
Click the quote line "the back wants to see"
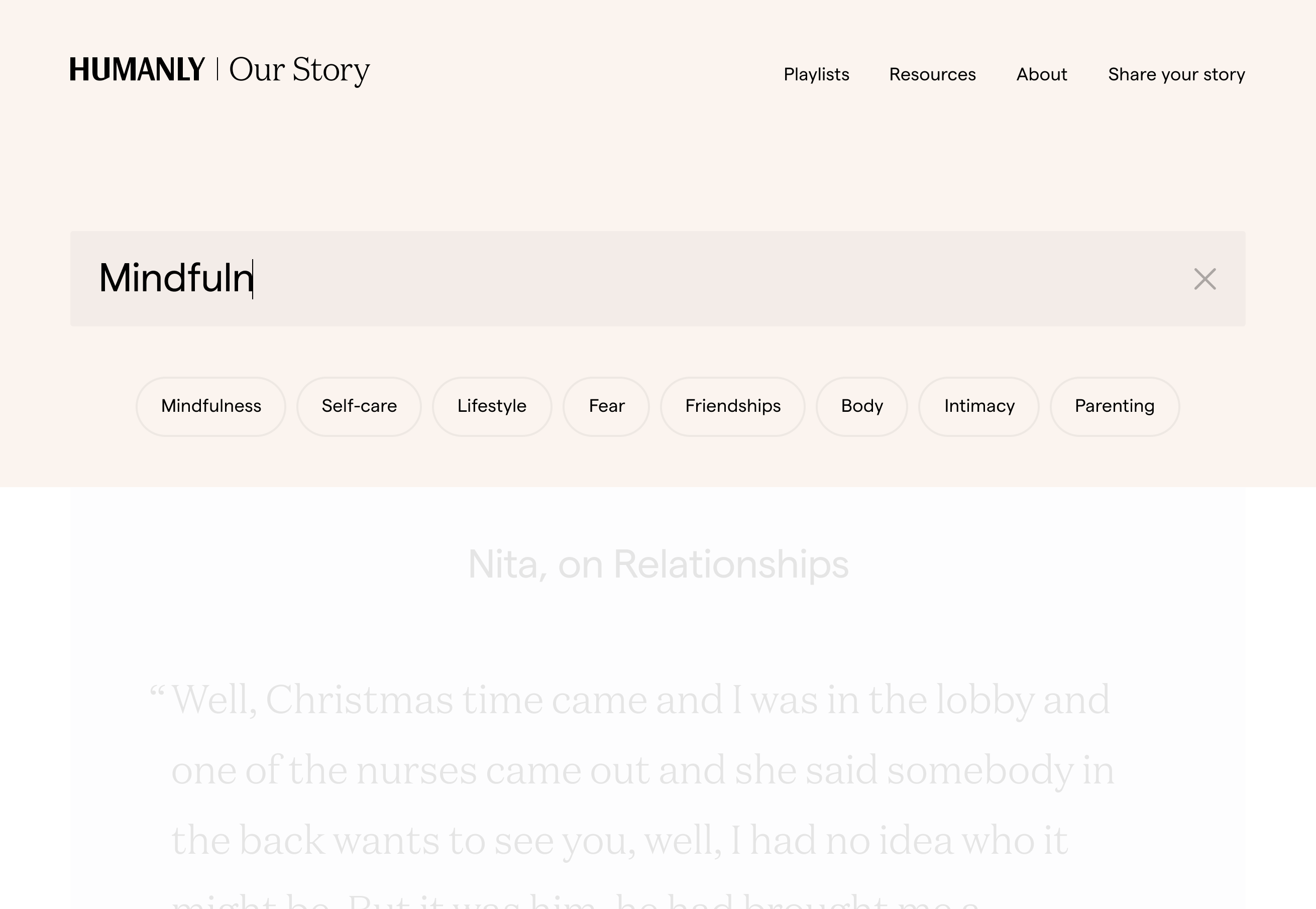[619, 841]
